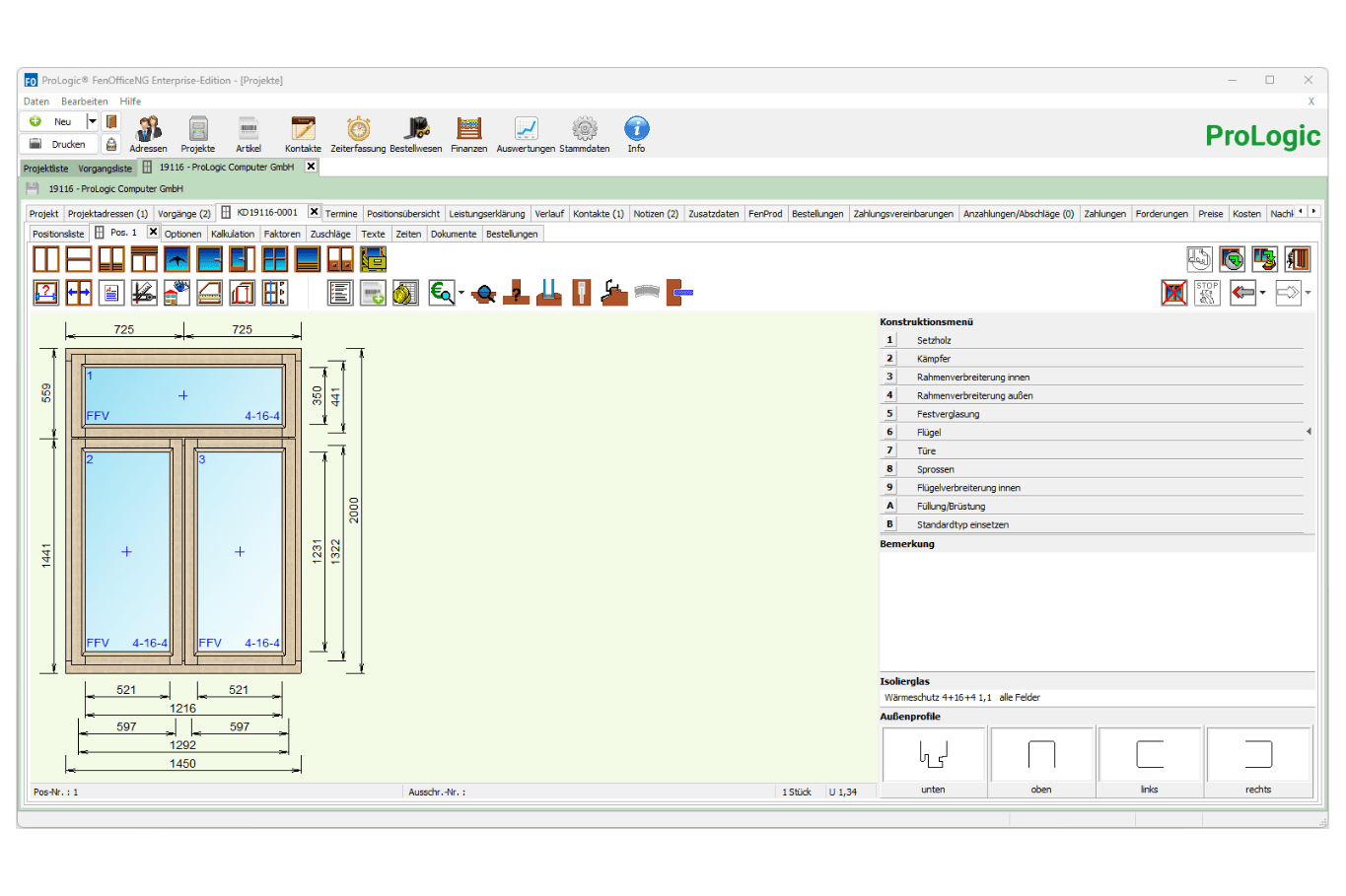Click the STOP icon in toolbar
1346x896 pixels.
(1207, 293)
